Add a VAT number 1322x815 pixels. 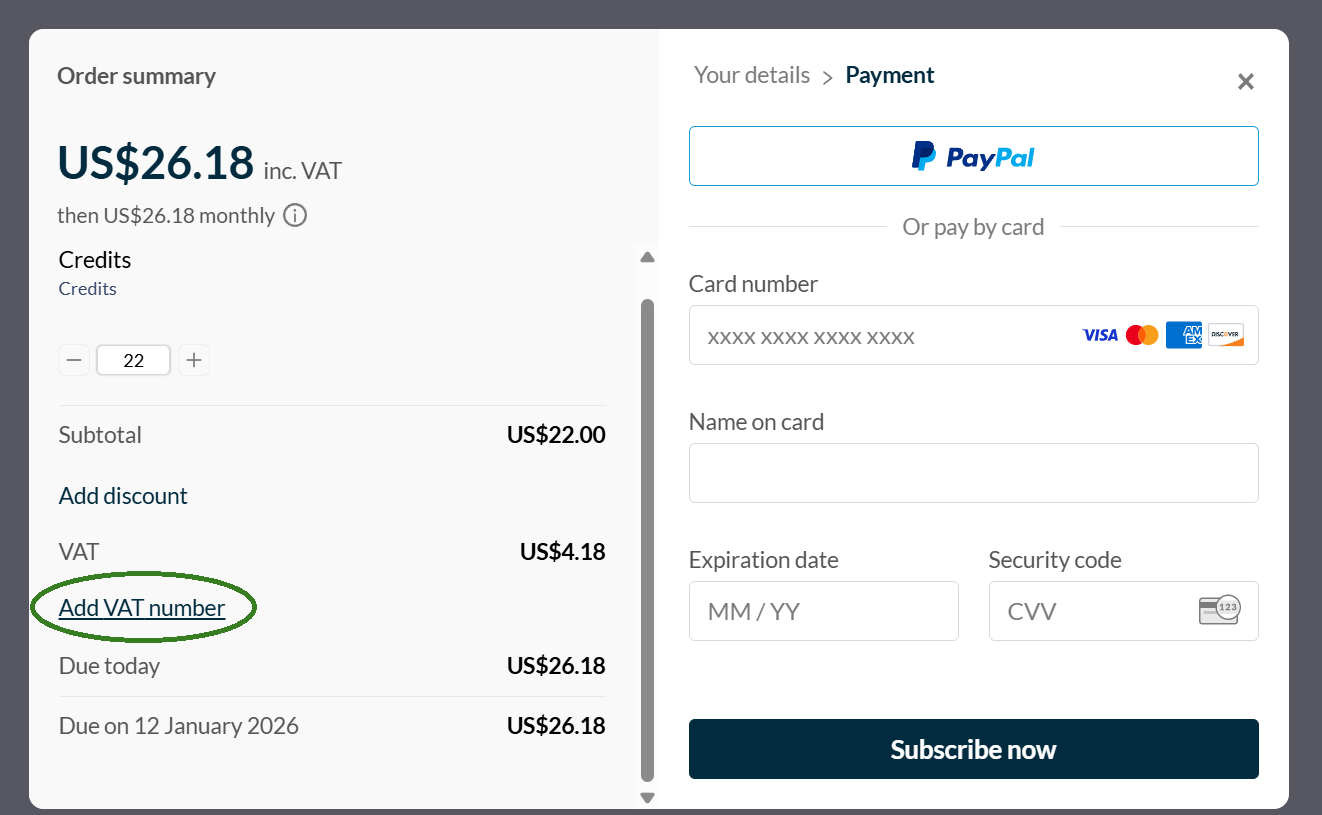tap(141, 607)
